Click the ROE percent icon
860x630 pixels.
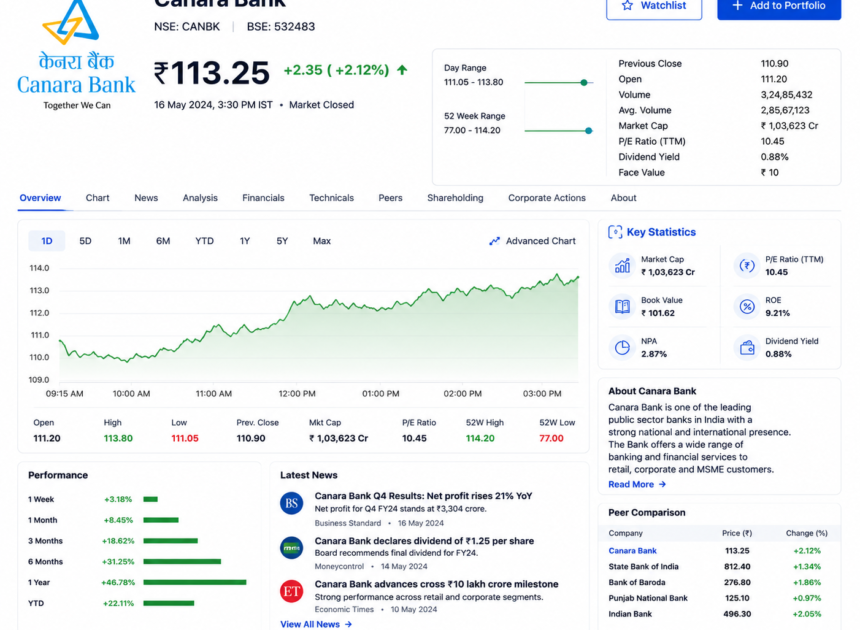tap(746, 307)
